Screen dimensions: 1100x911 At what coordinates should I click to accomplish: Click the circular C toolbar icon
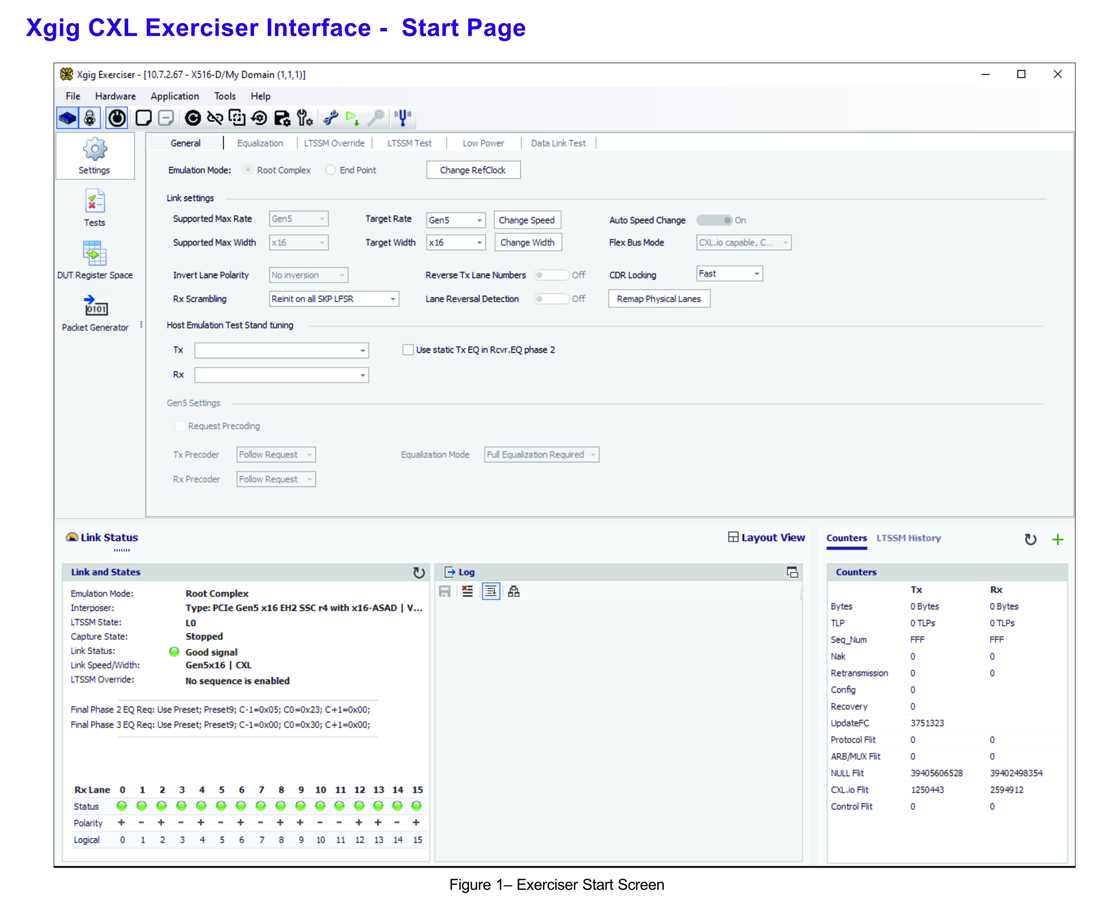[x=193, y=118]
